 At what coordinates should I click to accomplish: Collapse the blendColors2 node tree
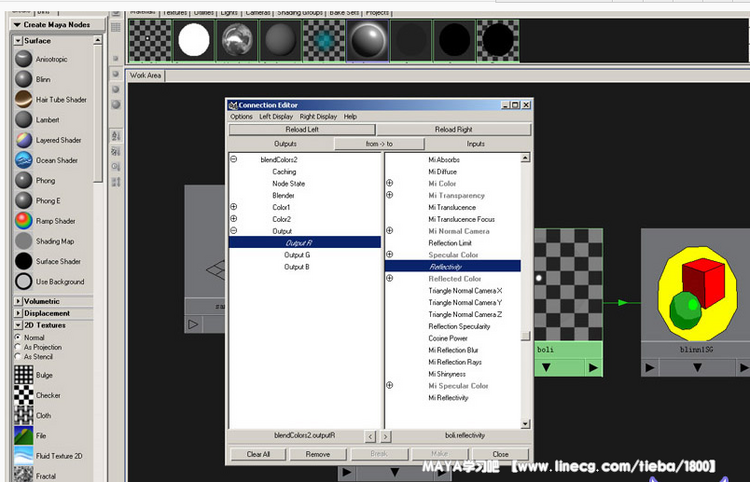233,159
